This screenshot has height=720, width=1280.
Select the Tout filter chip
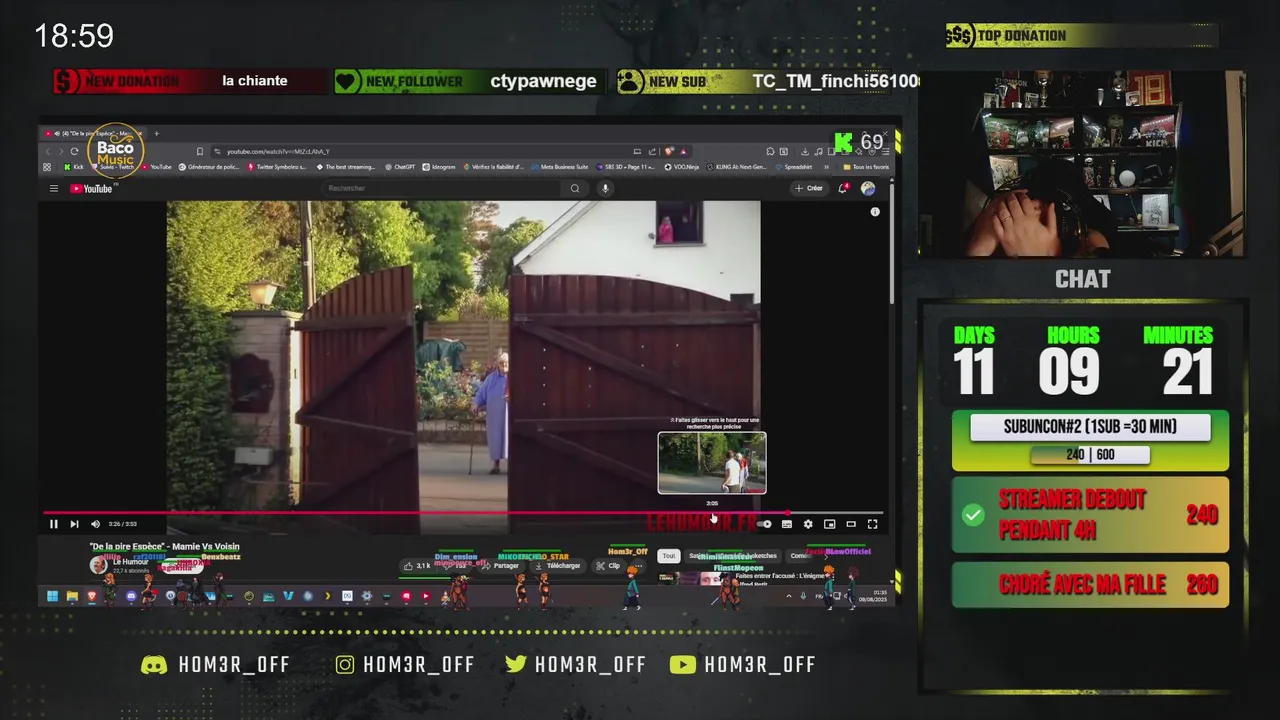pos(669,556)
